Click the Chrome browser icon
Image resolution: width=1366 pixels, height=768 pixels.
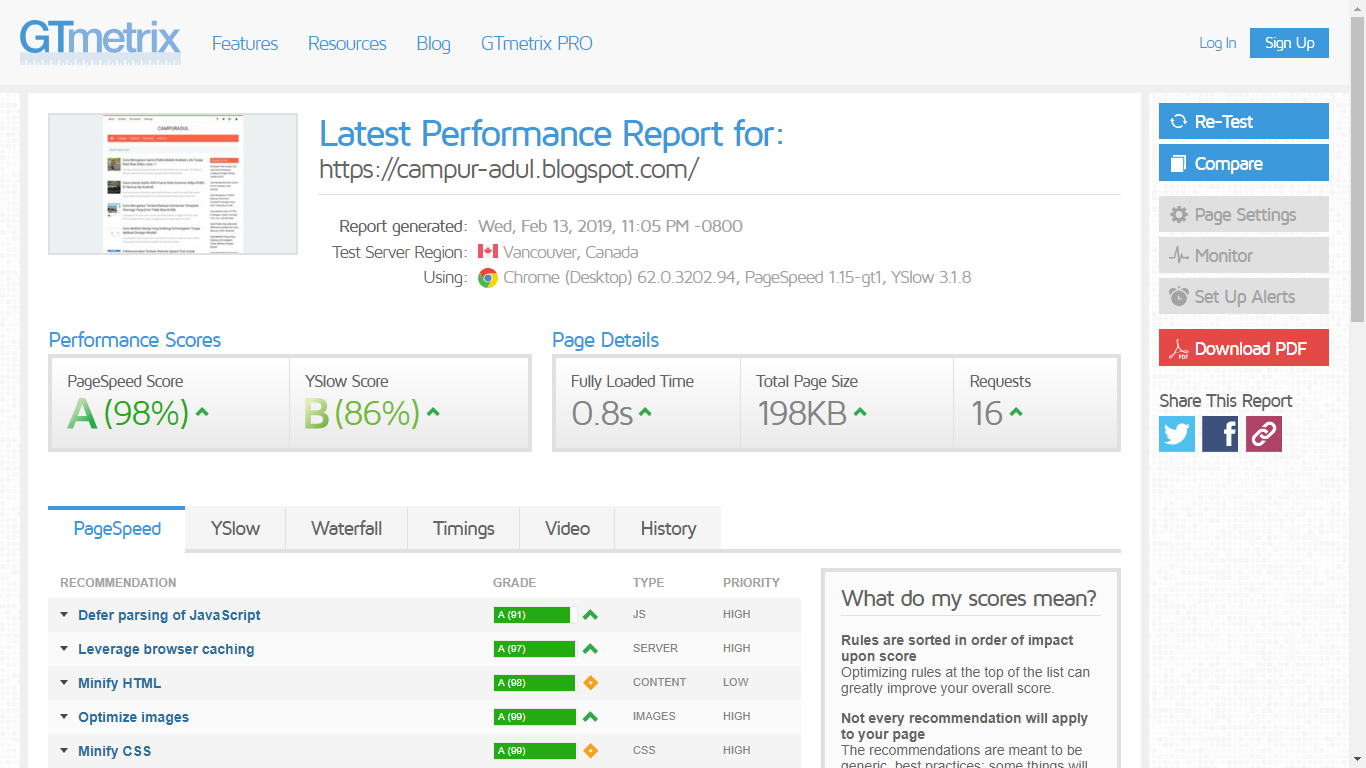click(488, 278)
